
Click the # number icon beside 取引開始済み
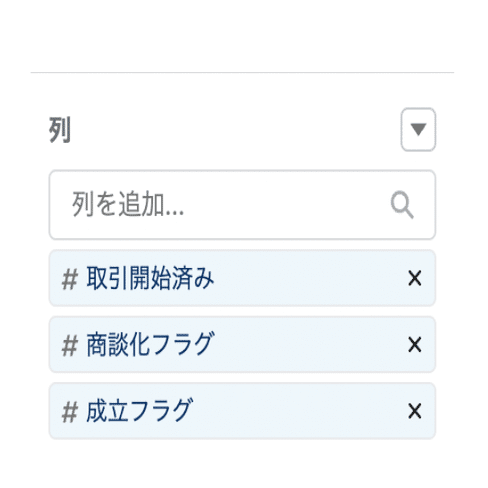point(70,279)
